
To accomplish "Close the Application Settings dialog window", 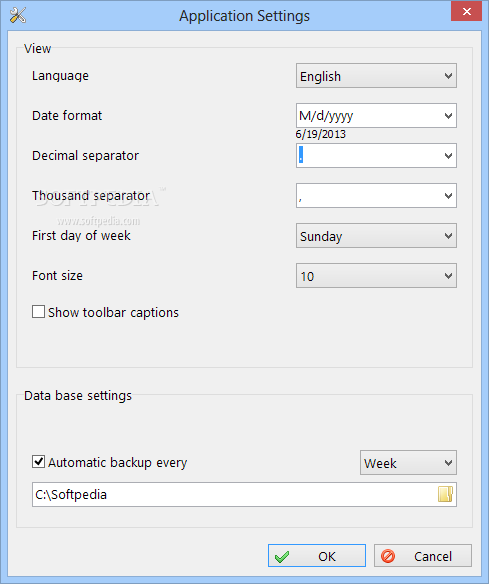I will (x=466, y=12).
